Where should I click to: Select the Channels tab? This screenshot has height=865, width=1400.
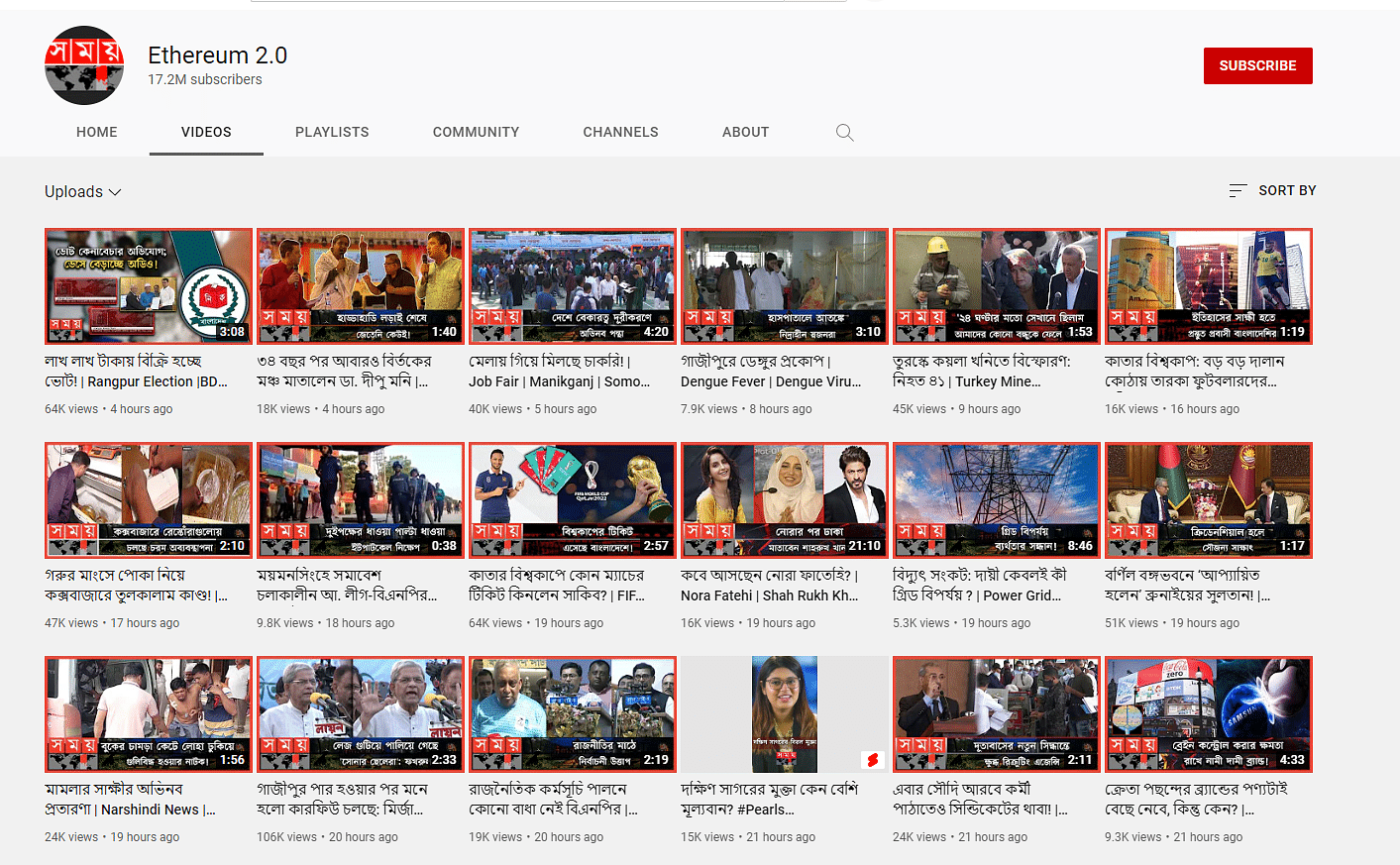pos(620,132)
